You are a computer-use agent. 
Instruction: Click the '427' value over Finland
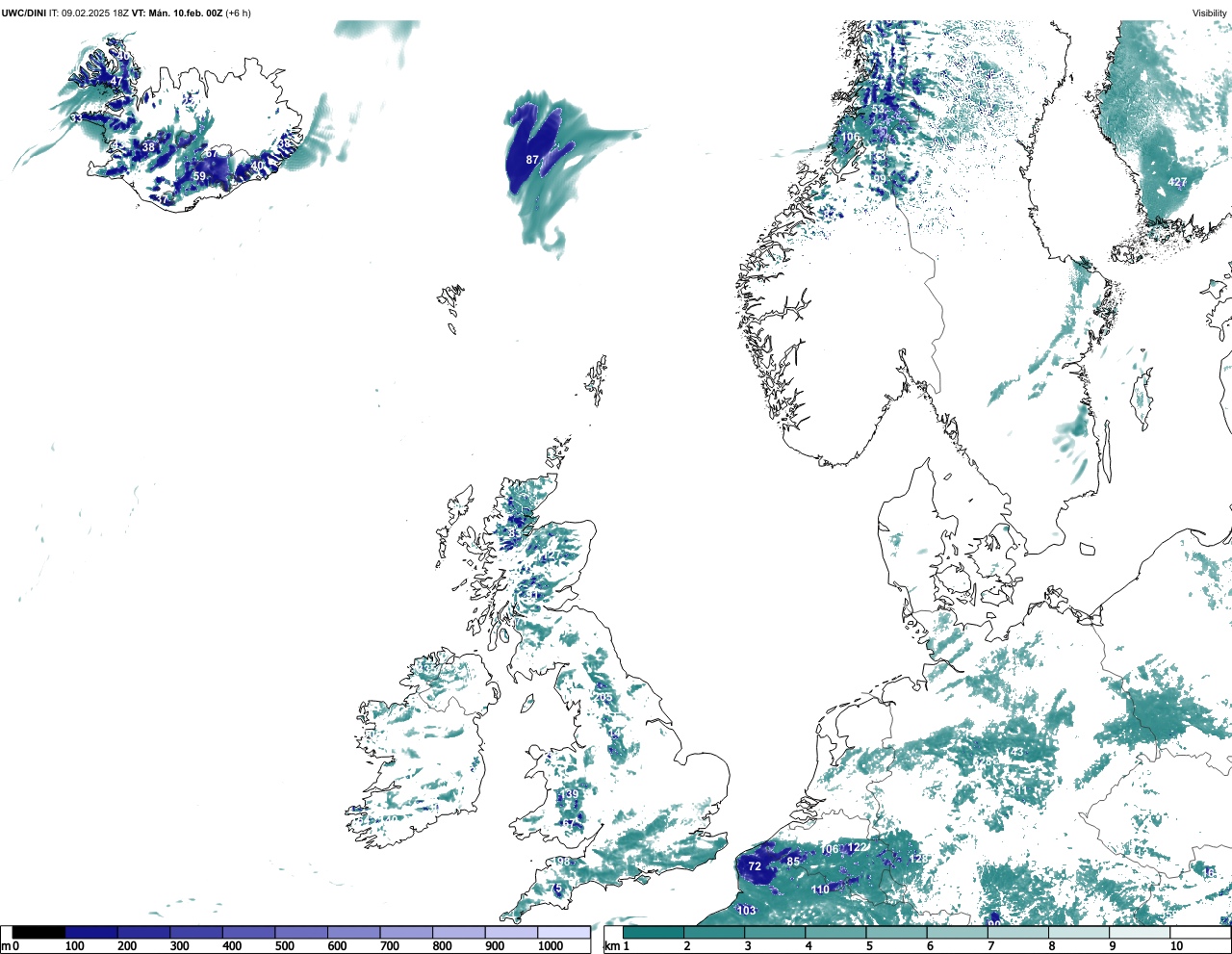[x=1177, y=182]
